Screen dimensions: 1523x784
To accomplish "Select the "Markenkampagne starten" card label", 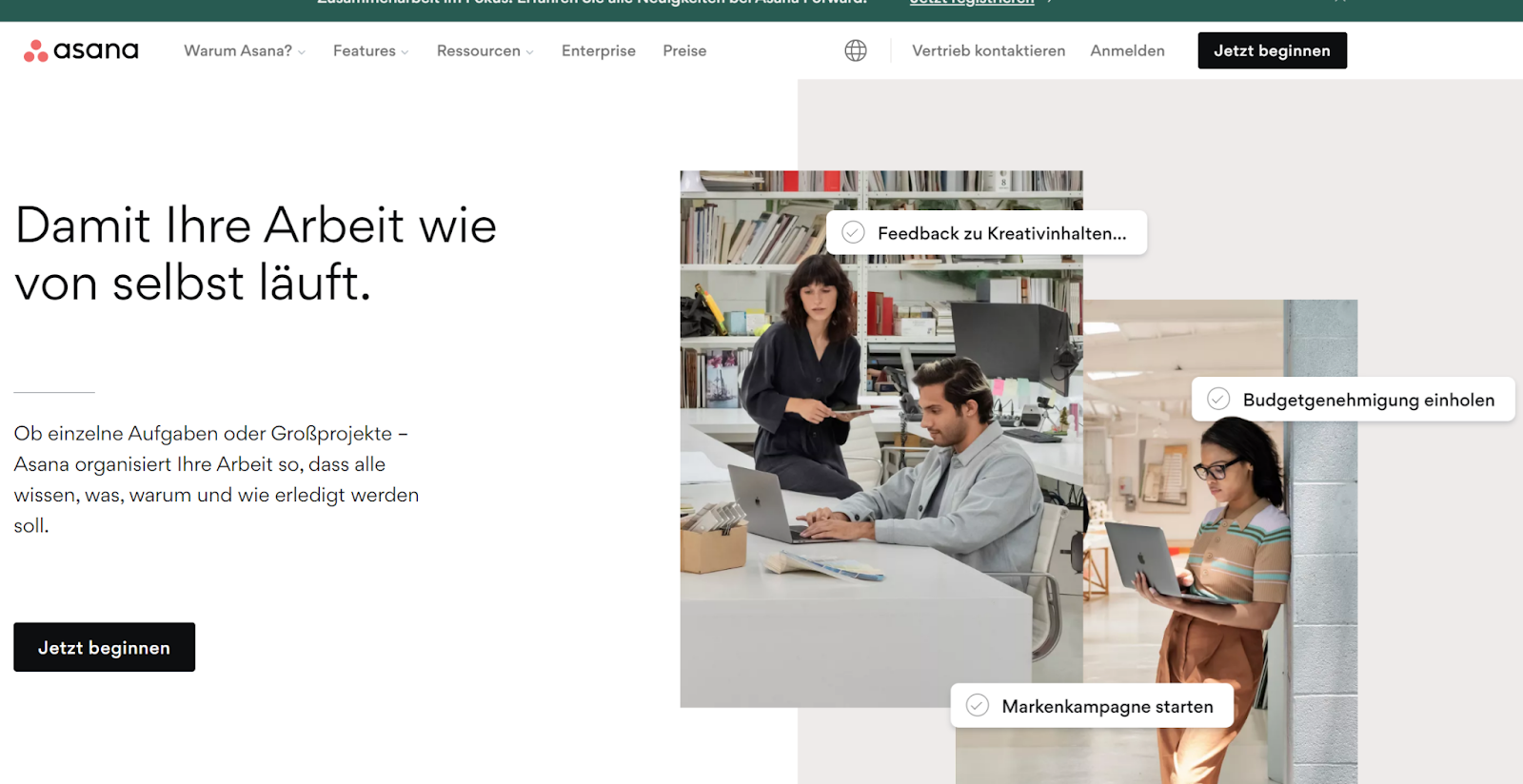I will pos(1107,706).
